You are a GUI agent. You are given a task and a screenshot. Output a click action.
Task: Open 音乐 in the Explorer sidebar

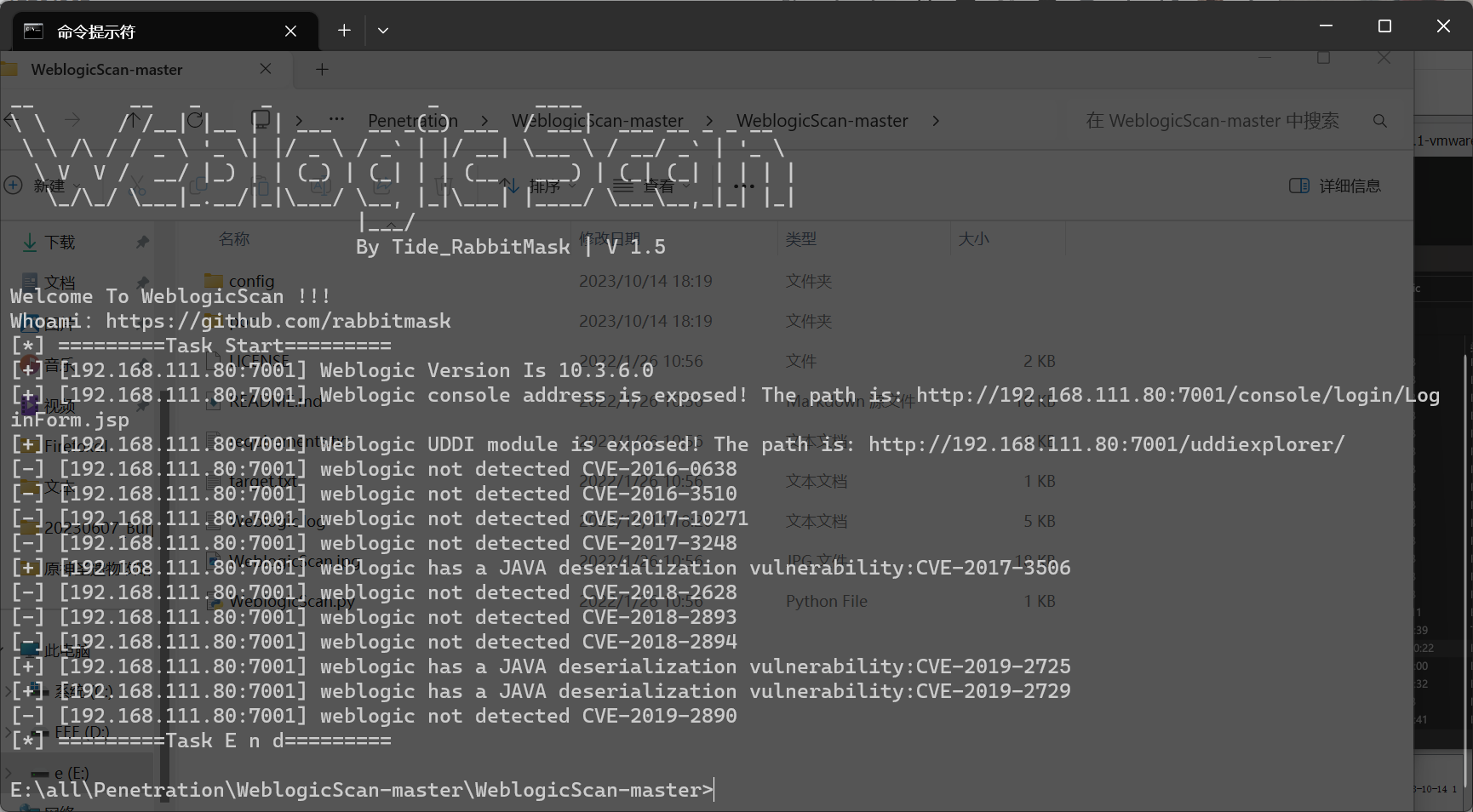point(60,365)
